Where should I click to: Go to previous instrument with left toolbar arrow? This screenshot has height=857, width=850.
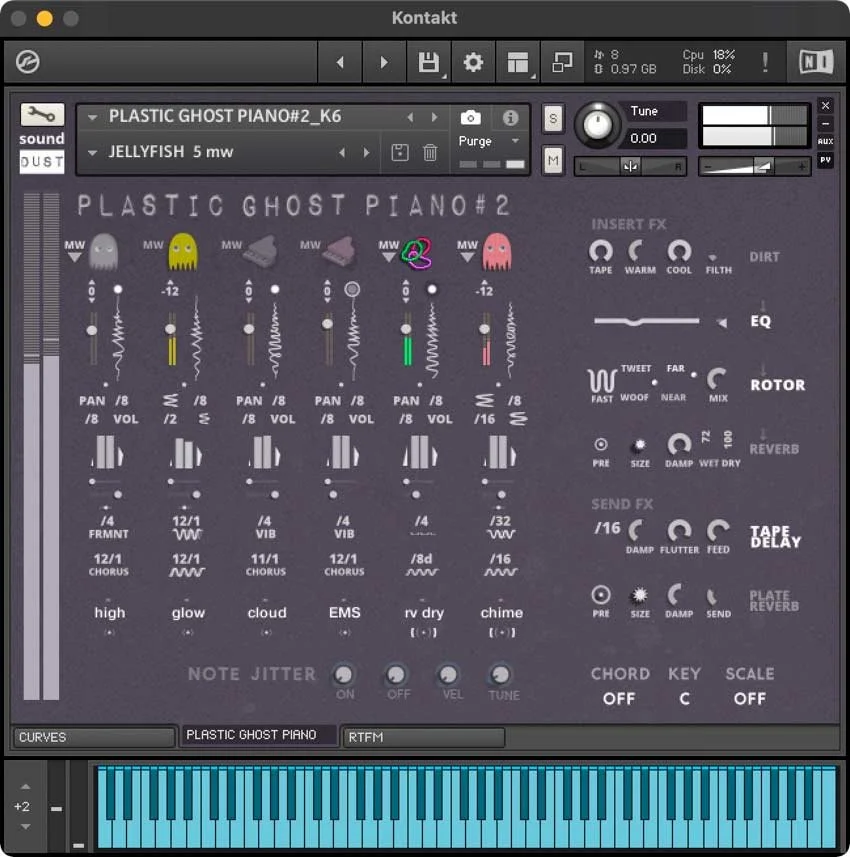click(x=340, y=62)
